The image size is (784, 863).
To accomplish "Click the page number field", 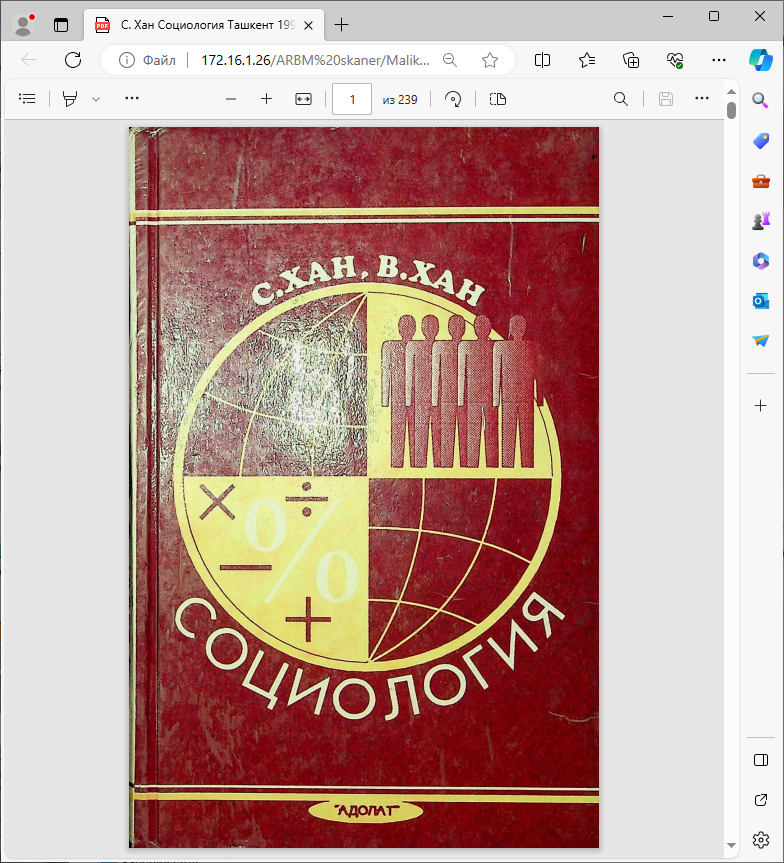I will tap(352, 99).
